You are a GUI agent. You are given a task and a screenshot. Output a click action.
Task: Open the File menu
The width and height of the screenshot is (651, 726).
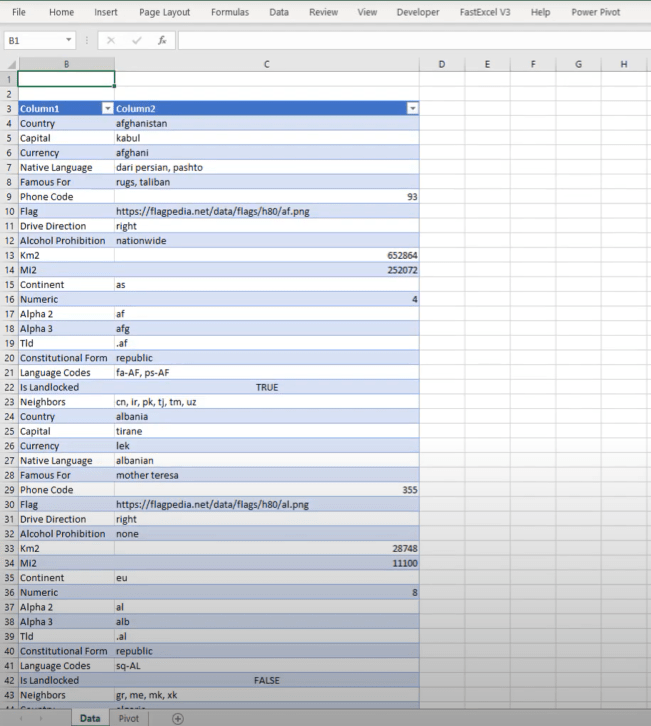click(x=19, y=12)
